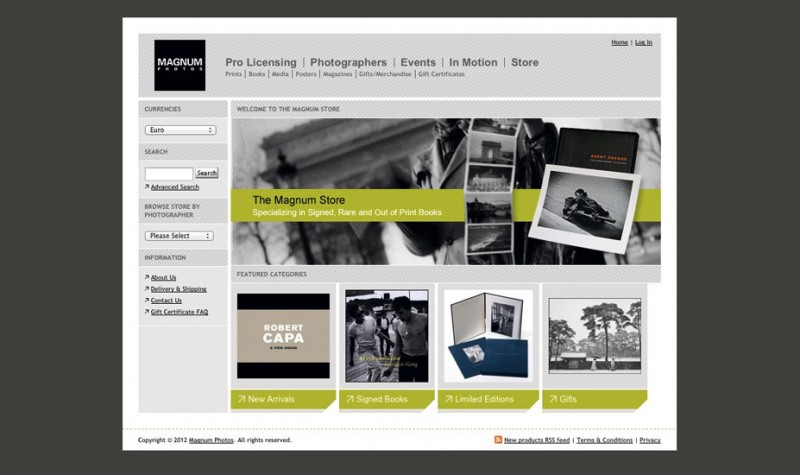Expand the Please Select photographer dropdown
800x475 pixels.
click(x=180, y=236)
